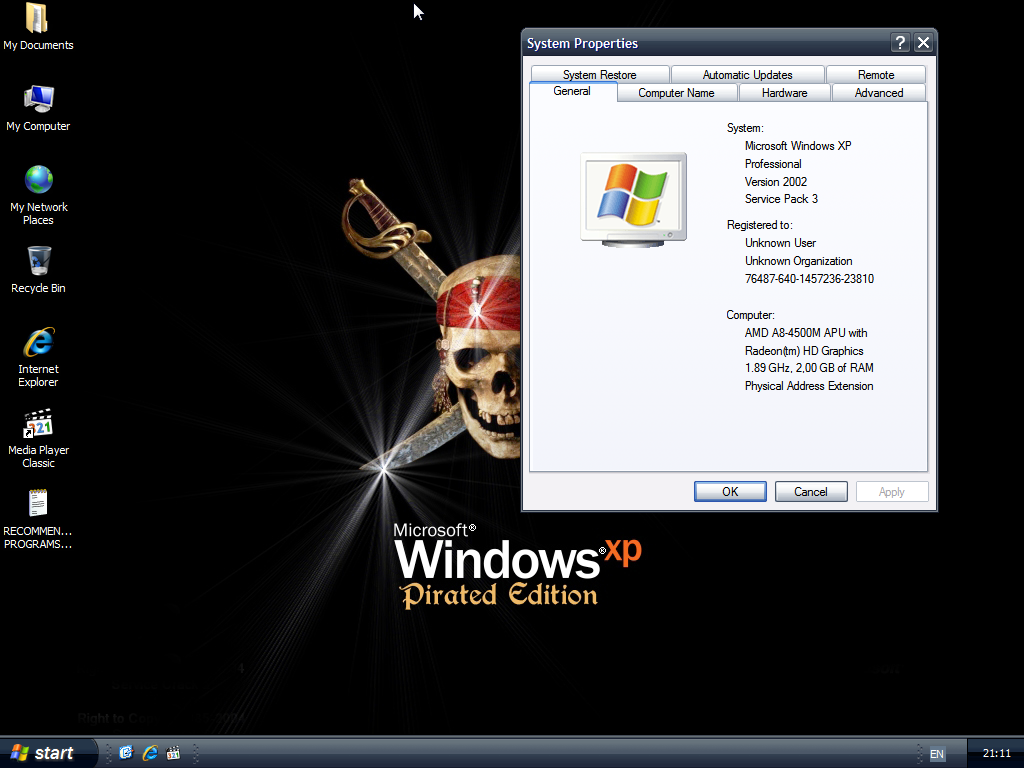This screenshot has width=1024, height=768.
Task: Click the Professional edition text
Action: 773,164
